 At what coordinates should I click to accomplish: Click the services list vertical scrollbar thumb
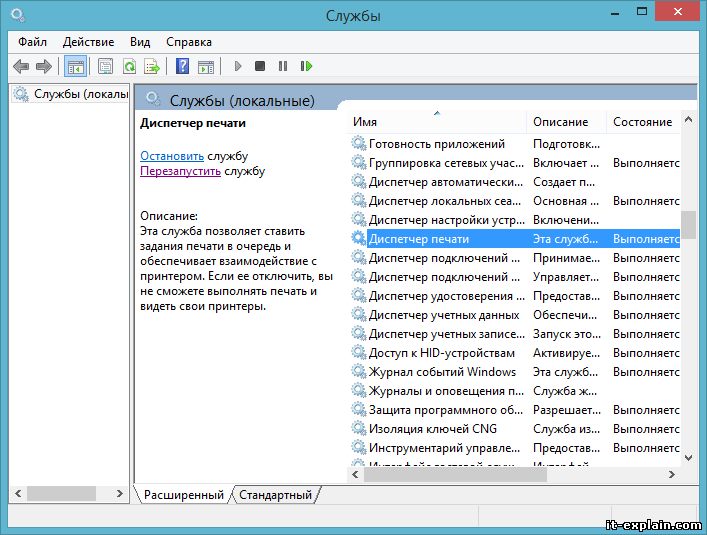688,225
